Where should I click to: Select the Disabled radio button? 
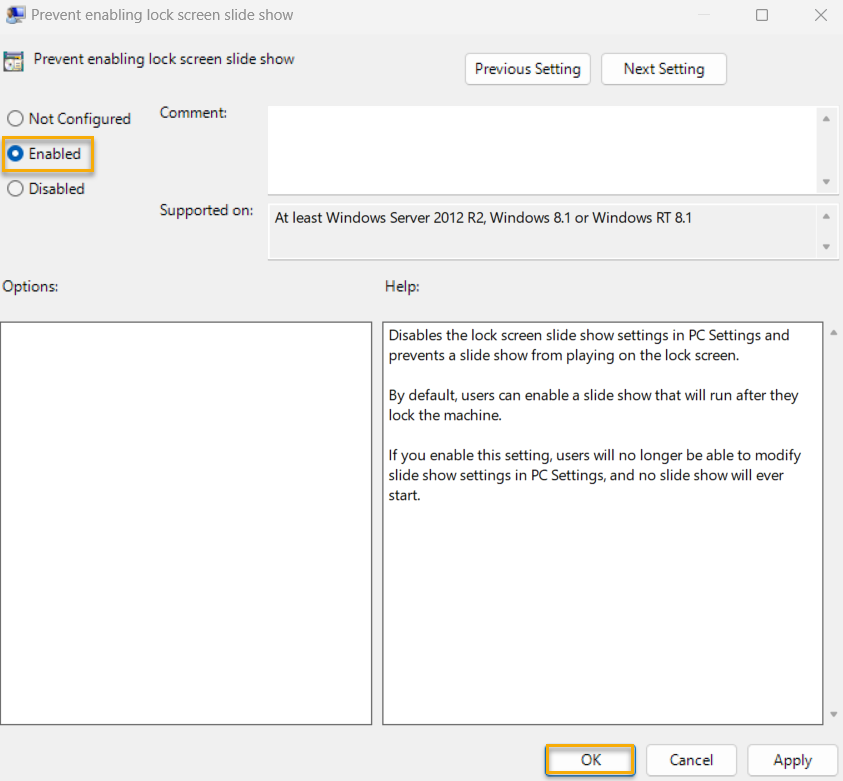click(15, 188)
